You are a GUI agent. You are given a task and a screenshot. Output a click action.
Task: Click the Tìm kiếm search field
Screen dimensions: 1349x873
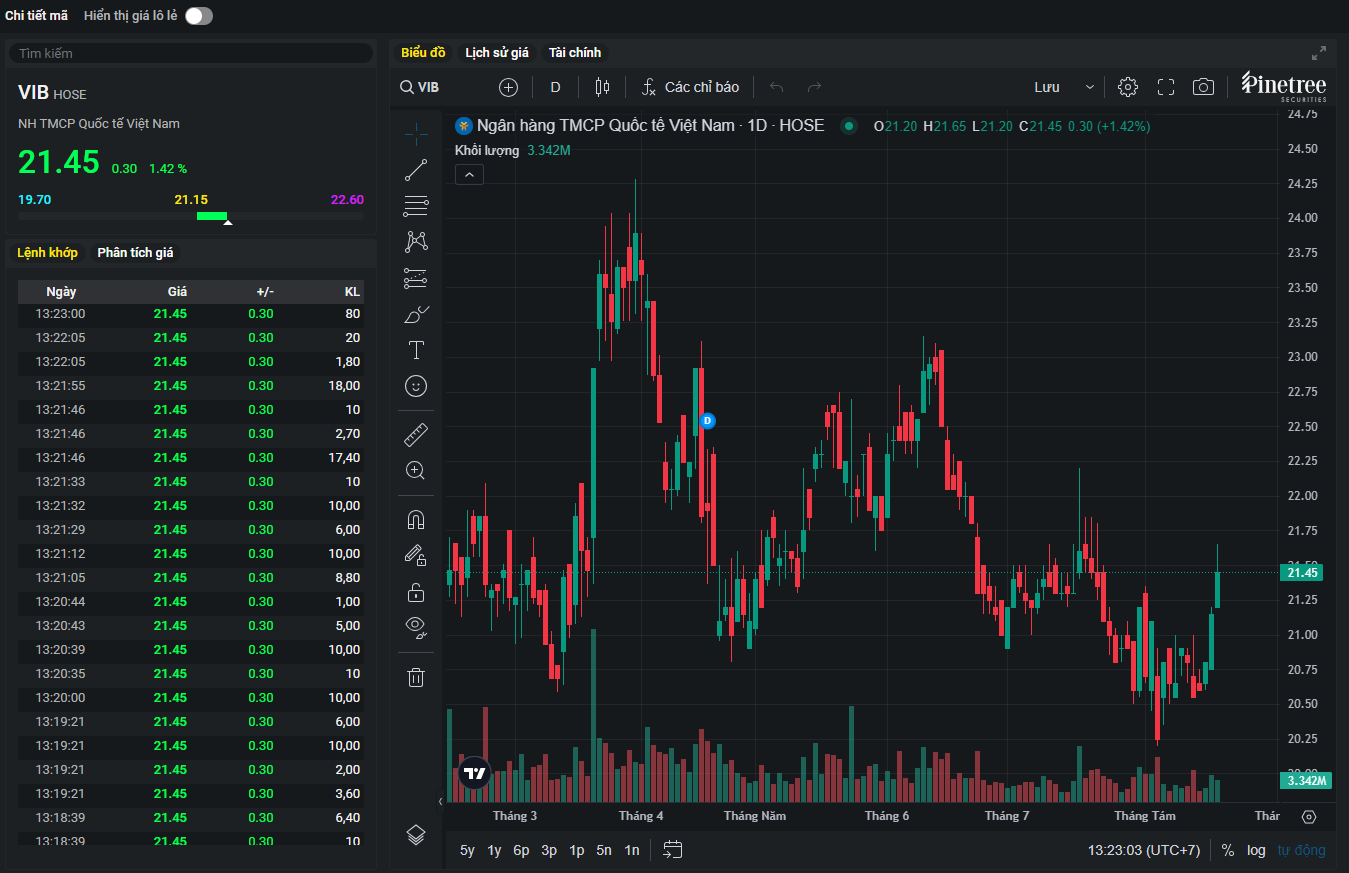point(190,53)
